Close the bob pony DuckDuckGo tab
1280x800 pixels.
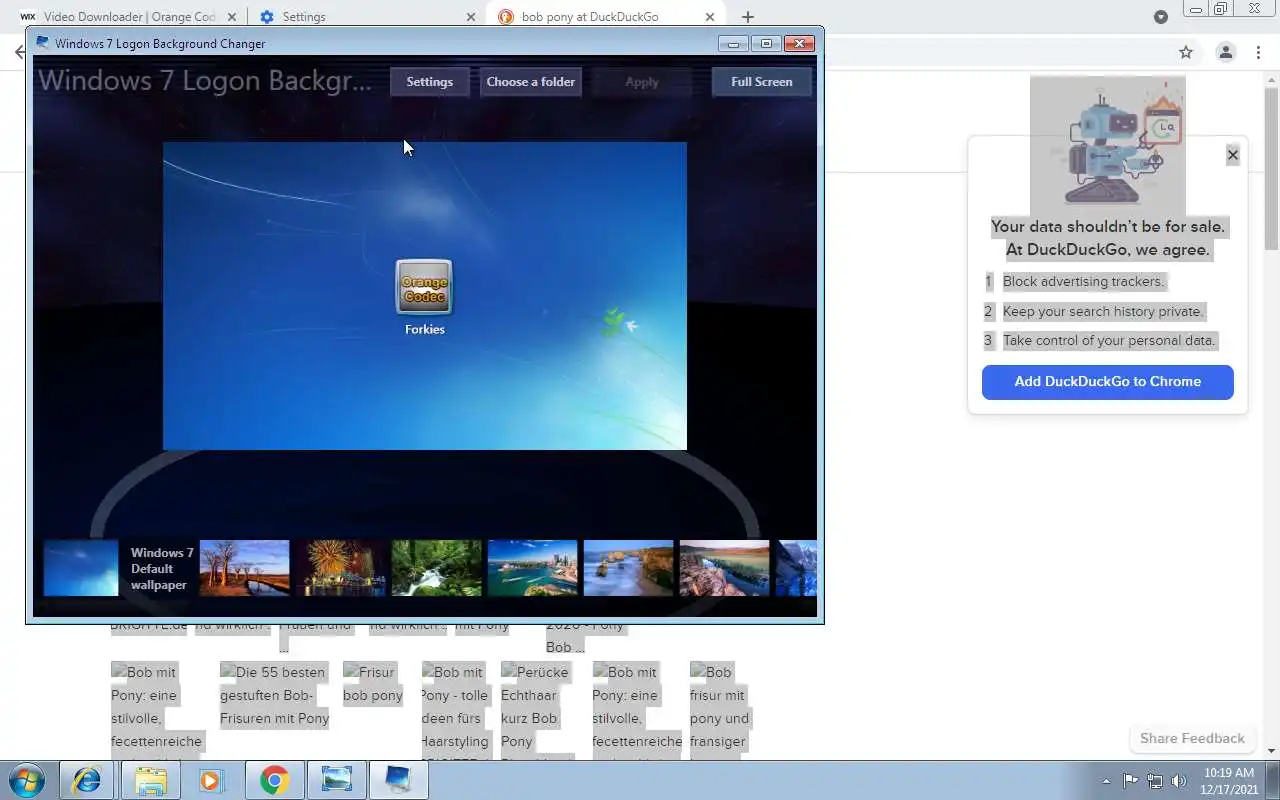pos(710,17)
